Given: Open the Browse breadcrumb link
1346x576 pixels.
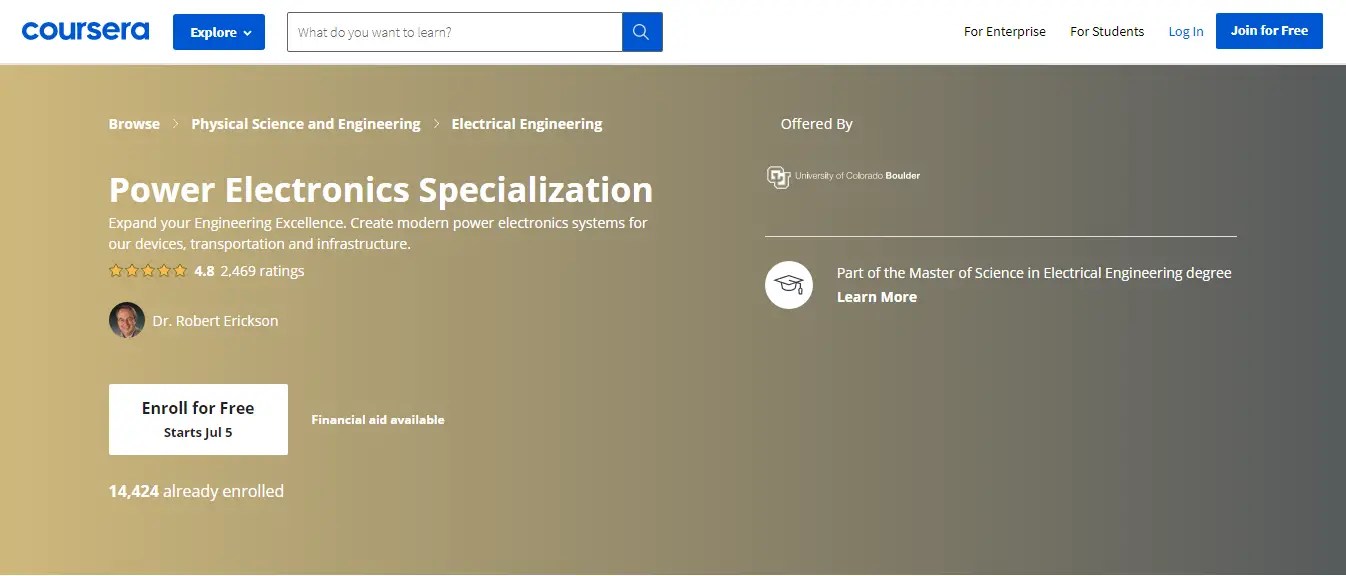Looking at the screenshot, I should tap(134, 124).
